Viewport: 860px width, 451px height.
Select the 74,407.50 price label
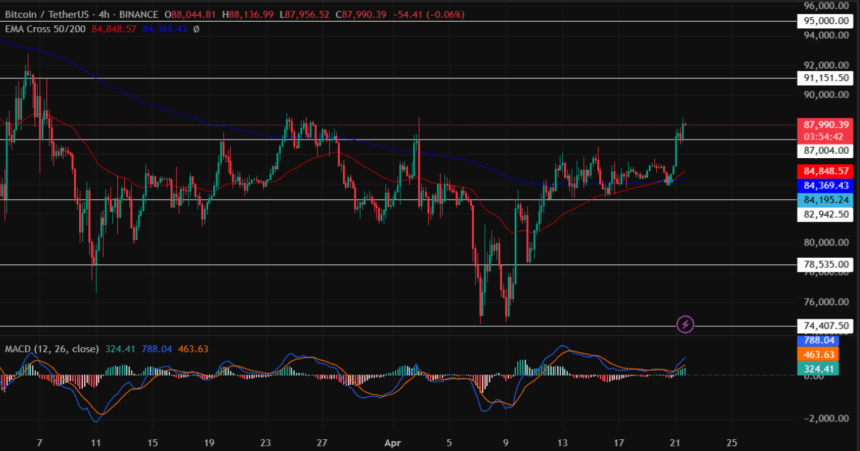pos(825,326)
